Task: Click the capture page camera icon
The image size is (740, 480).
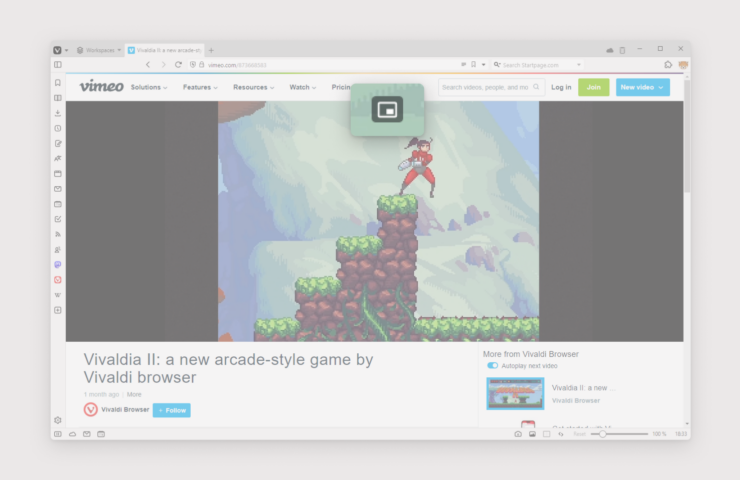Action: 518,434
